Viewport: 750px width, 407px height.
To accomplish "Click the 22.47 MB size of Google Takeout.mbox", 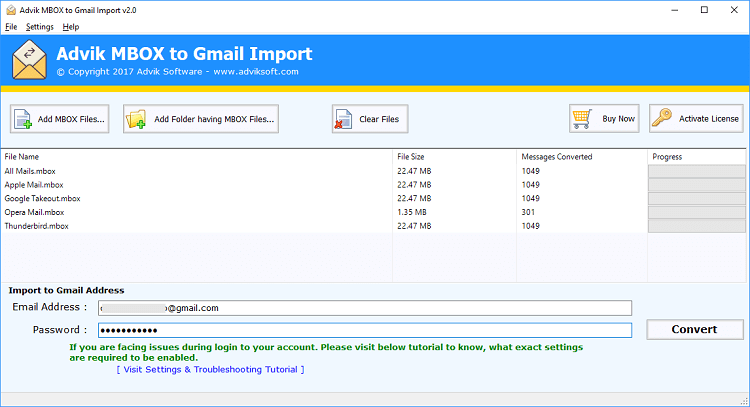I will pyautogui.click(x=414, y=198).
